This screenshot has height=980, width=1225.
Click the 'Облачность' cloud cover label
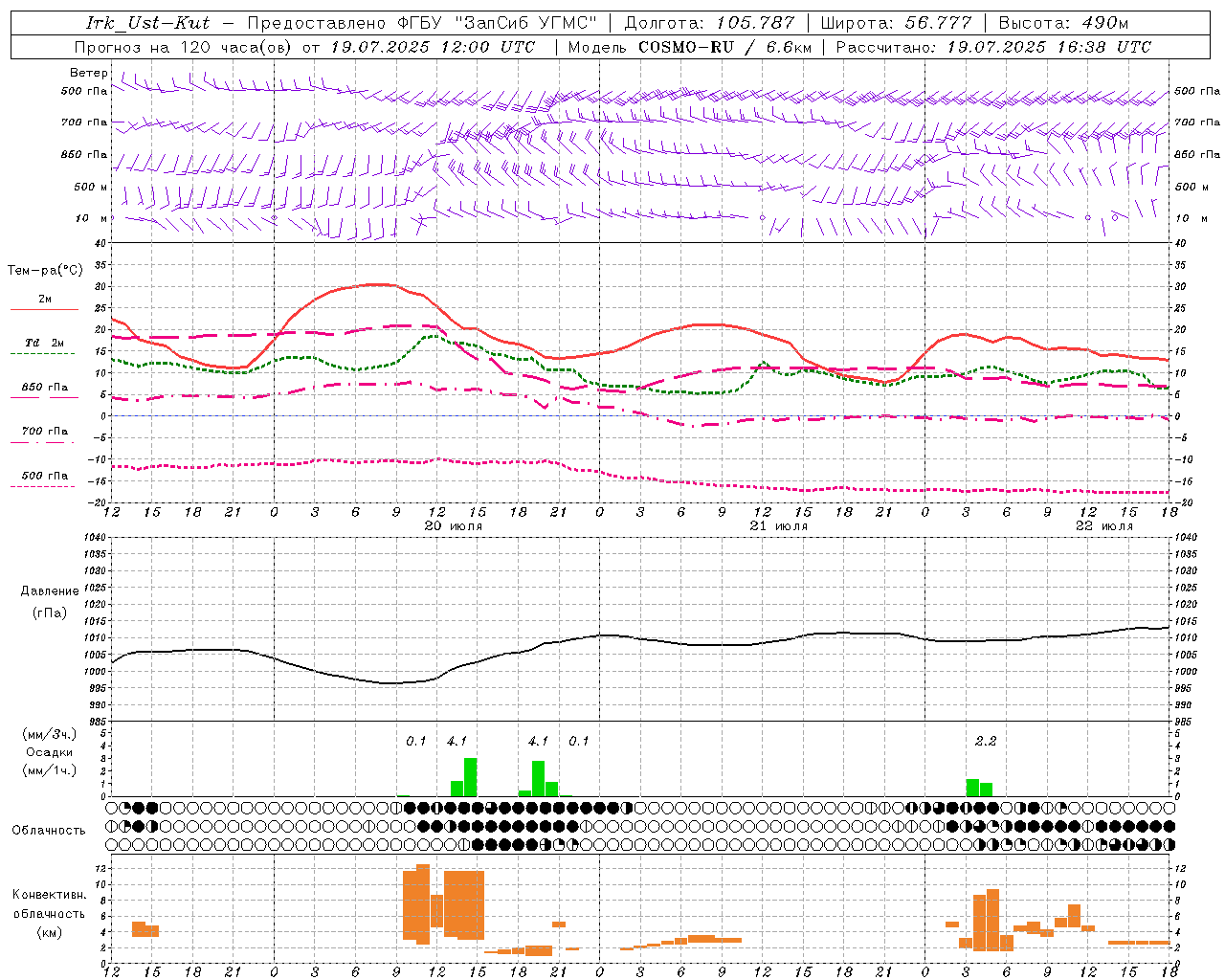click(49, 830)
